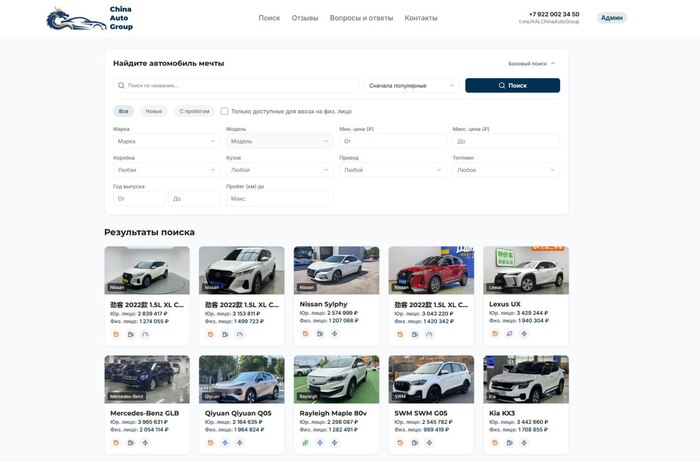Click orange history icon on Lexus UX card
700x462 pixels.
495,333
